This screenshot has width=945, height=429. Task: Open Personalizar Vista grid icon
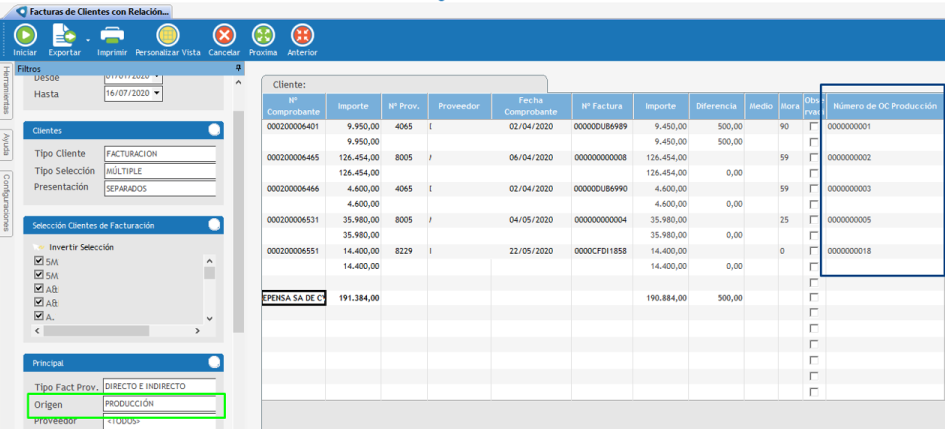coord(168,36)
